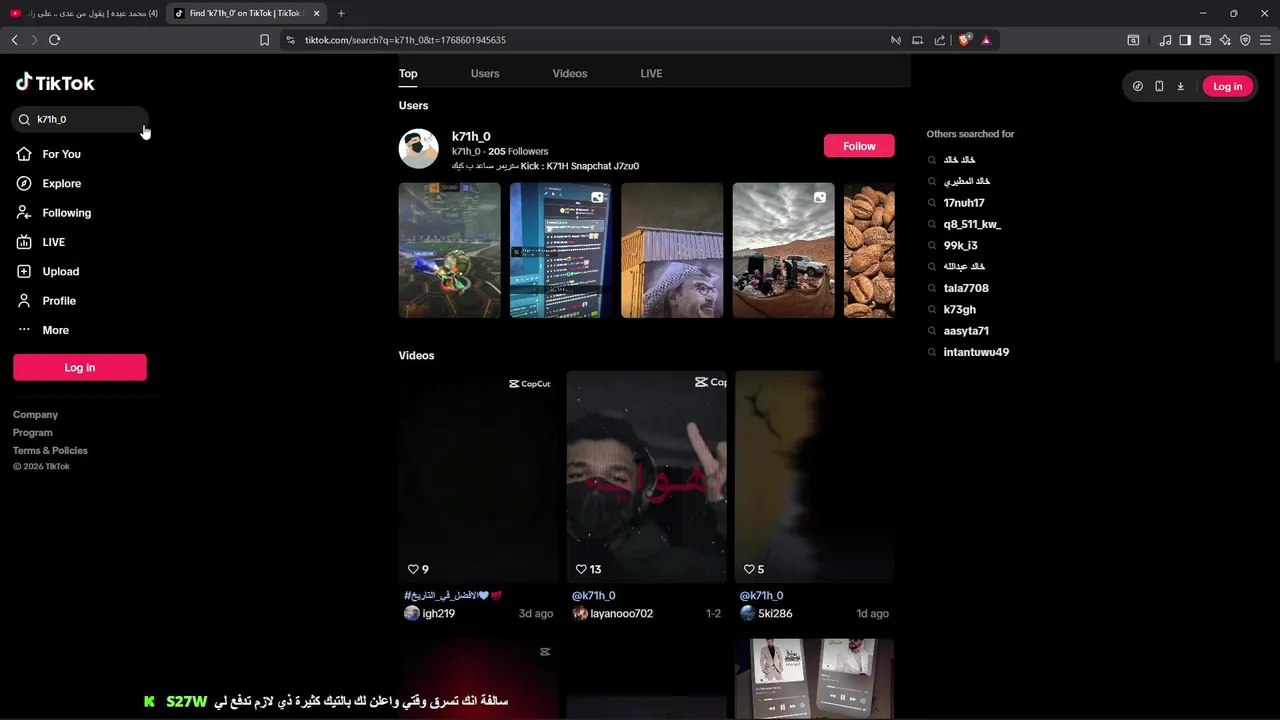Switch to the YouTube browser tab
1280x720 pixels.
[82, 13]
